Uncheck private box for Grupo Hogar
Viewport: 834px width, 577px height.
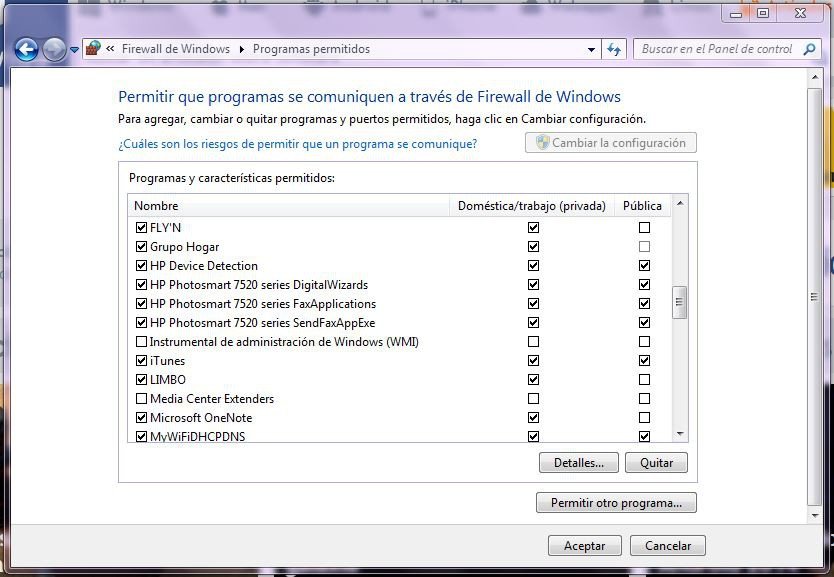[533, 247]
